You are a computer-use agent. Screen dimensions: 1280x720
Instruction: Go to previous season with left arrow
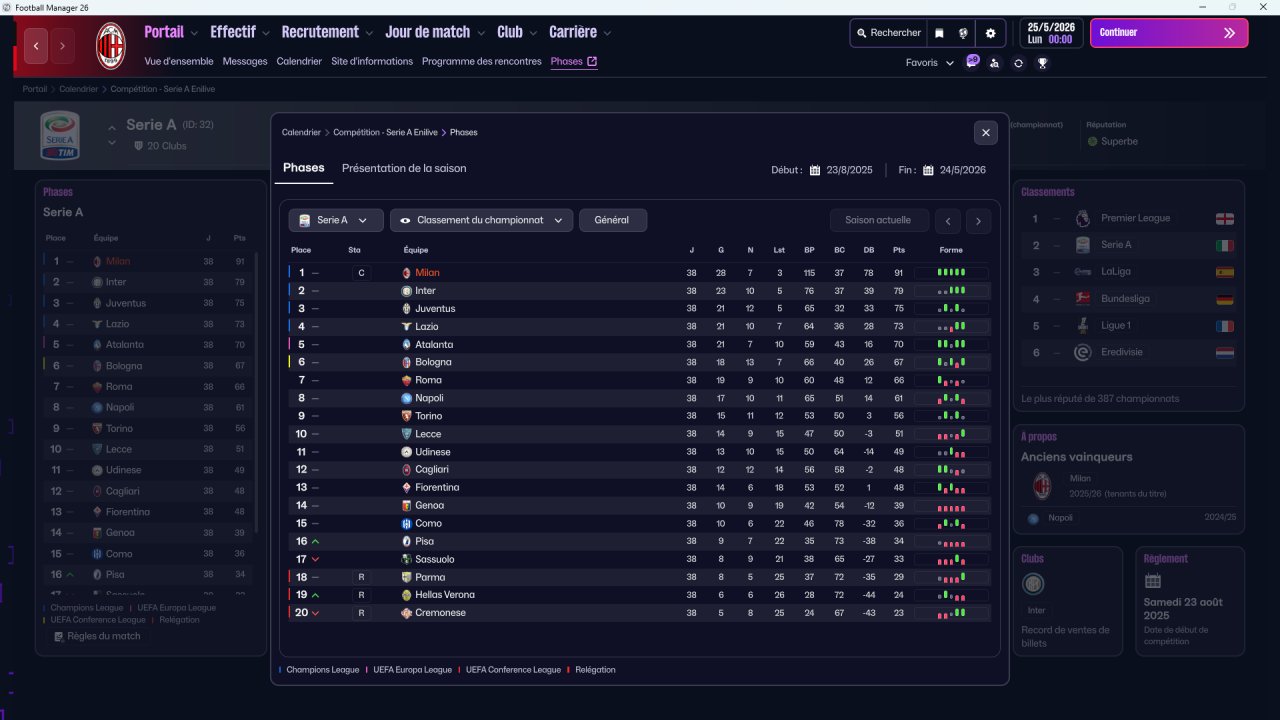tap(947, 220)
